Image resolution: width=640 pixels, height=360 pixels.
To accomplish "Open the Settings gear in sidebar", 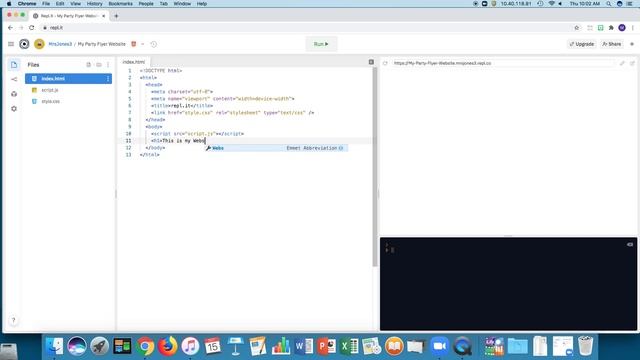I will pyautogui.click(x=14, y=109).
